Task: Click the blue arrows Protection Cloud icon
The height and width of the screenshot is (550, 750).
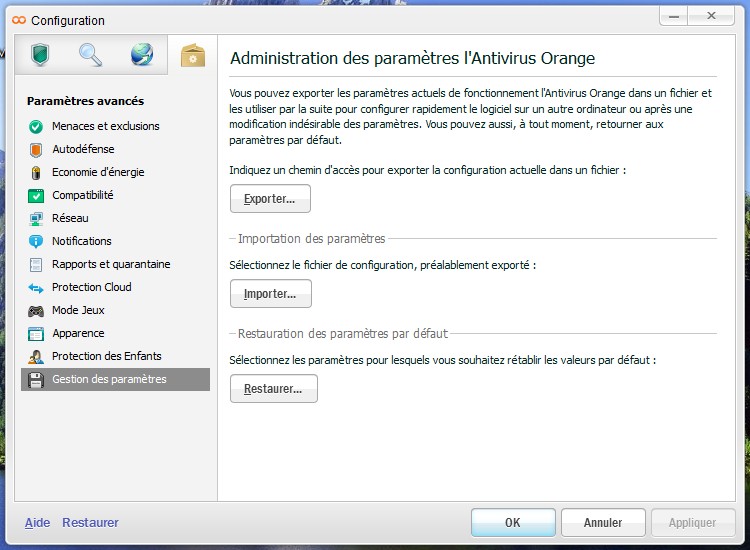Action: [x=36, y=287]
